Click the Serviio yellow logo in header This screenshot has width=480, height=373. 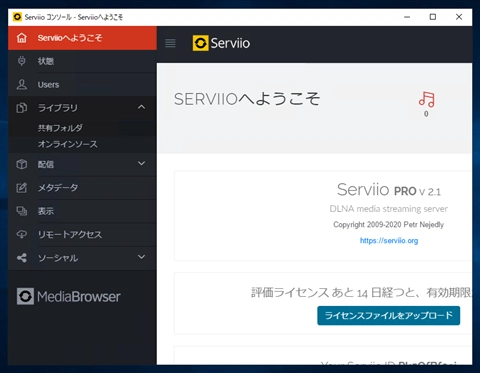[x=200, y=43]
